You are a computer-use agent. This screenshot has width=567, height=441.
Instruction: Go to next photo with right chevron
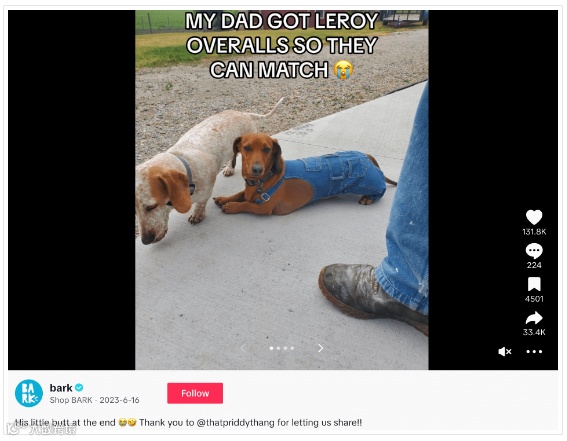(320, 348)
